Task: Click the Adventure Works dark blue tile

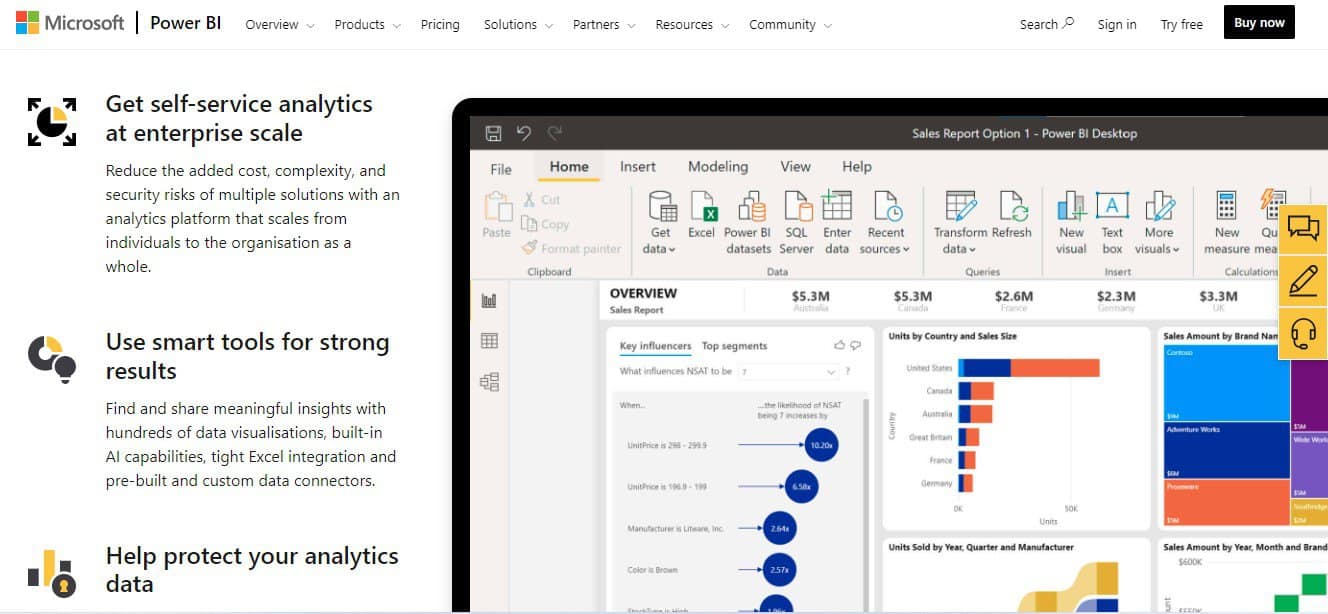Action: coord(1226,451)
